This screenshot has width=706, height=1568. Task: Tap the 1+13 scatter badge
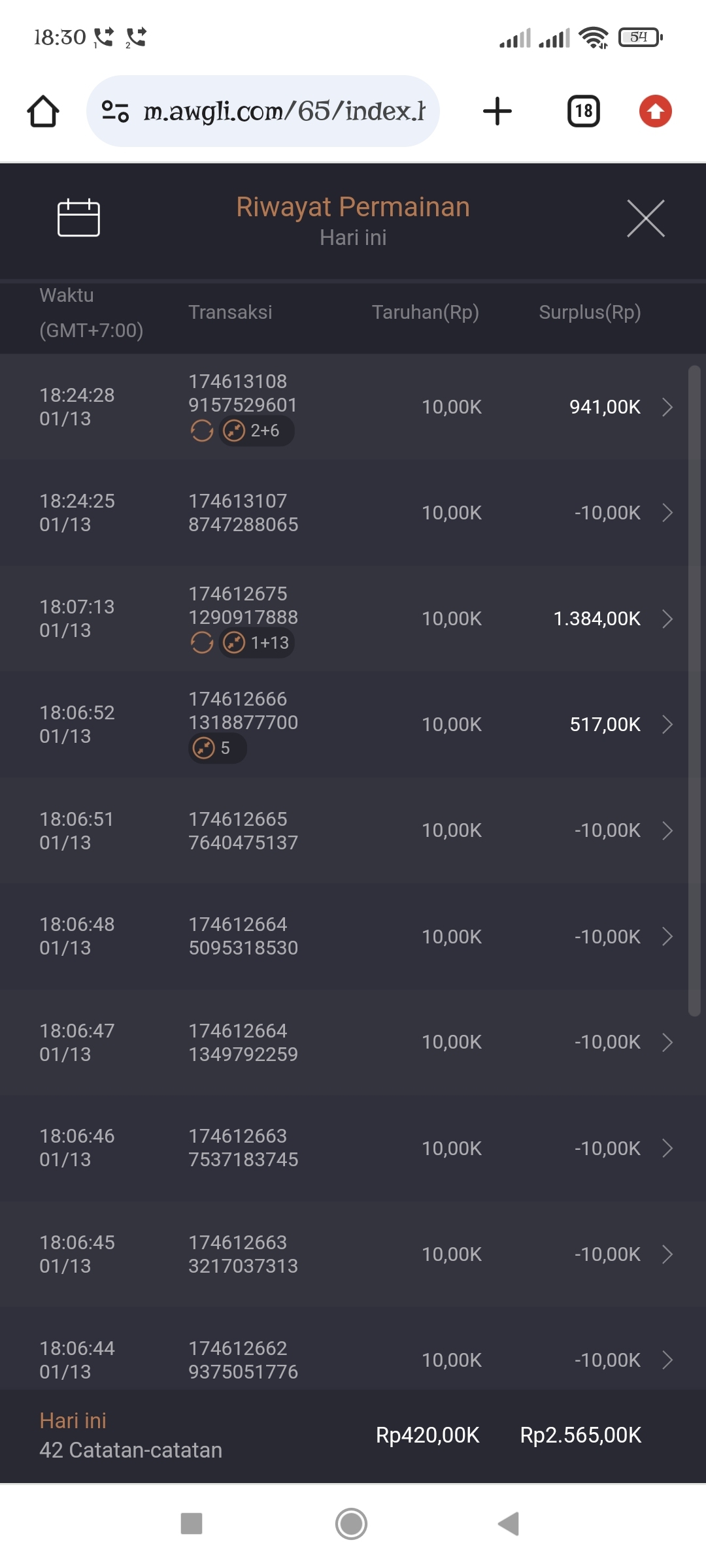257,643
